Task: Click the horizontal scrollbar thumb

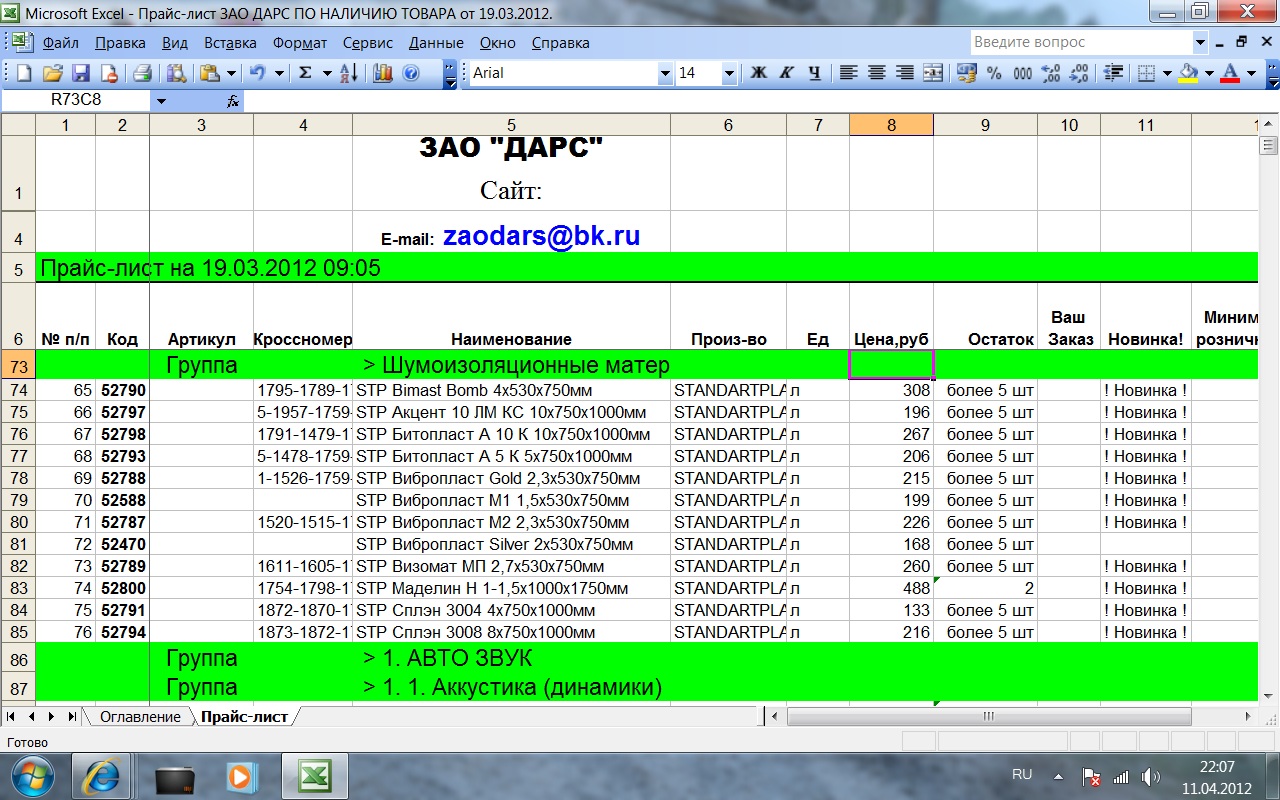Action: point(988,717)
